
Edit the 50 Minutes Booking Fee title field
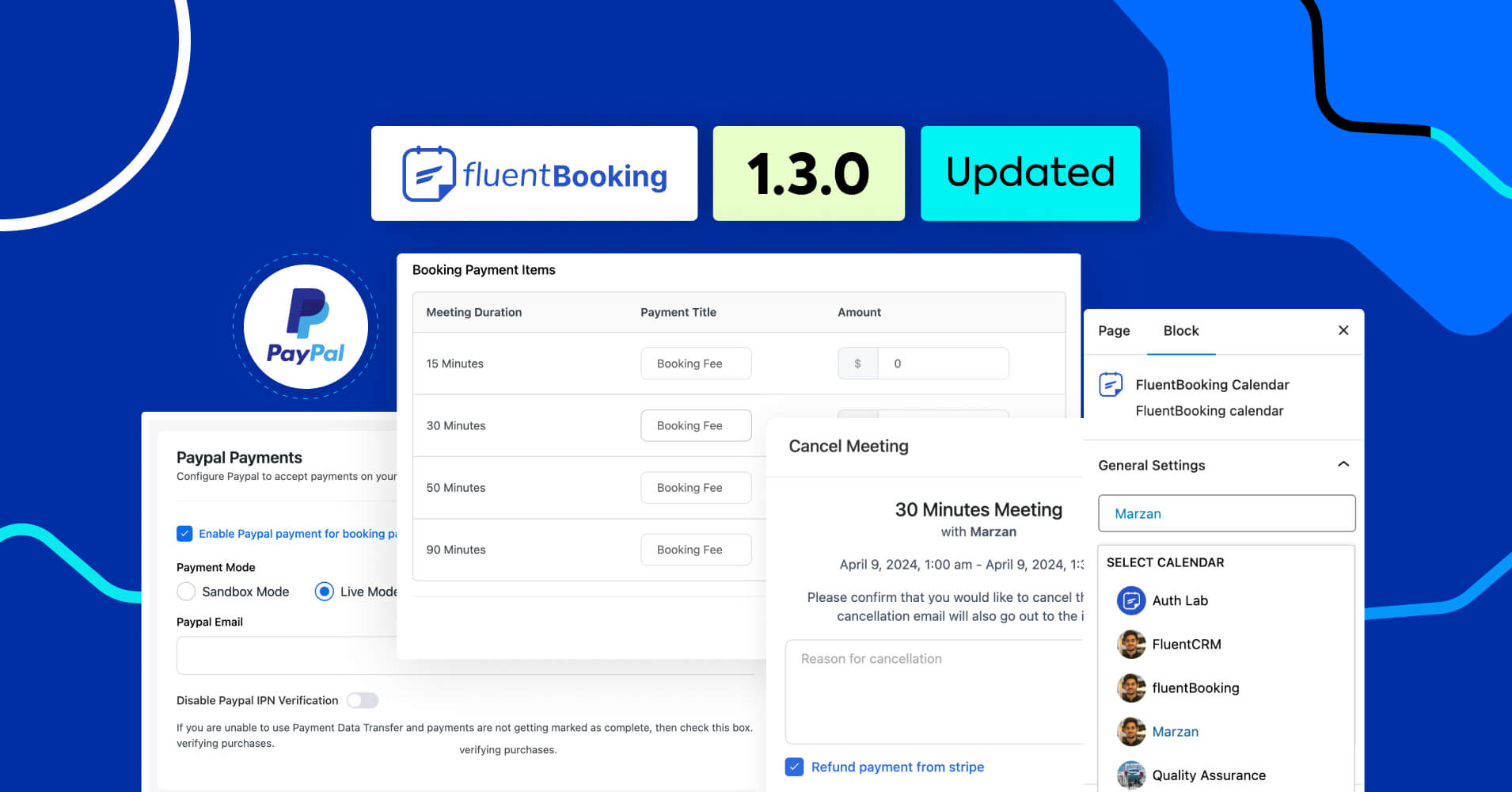(x=696, y=488)
